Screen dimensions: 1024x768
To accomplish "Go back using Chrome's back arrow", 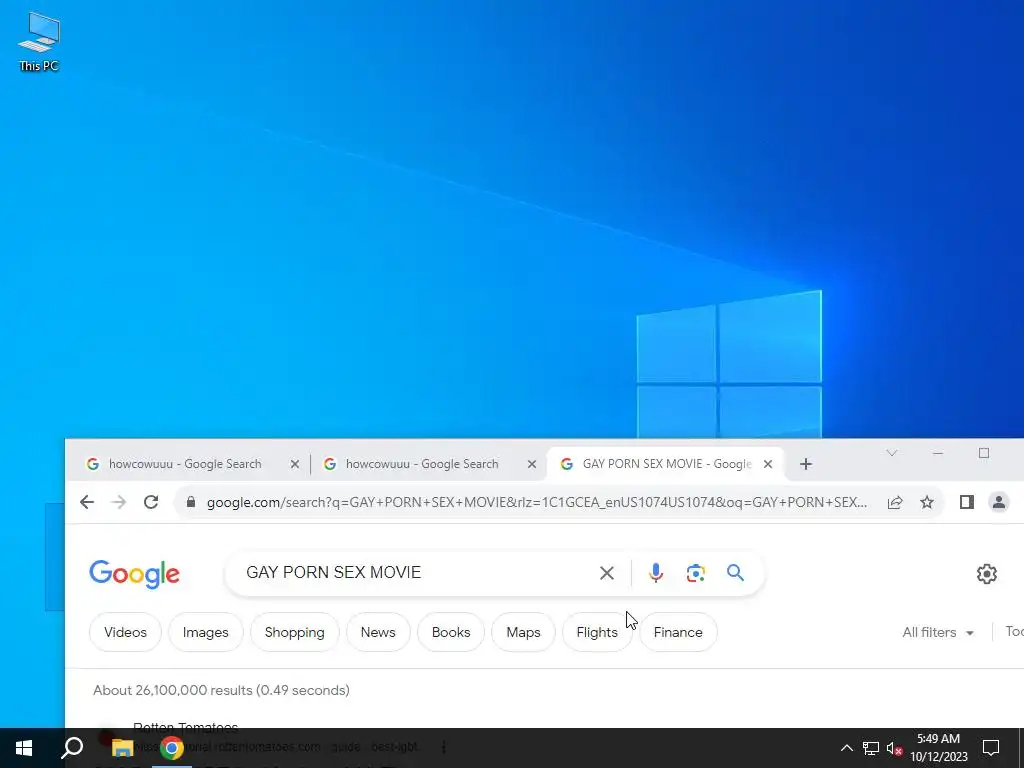I will pyautogui.click(x=87, y=502).
